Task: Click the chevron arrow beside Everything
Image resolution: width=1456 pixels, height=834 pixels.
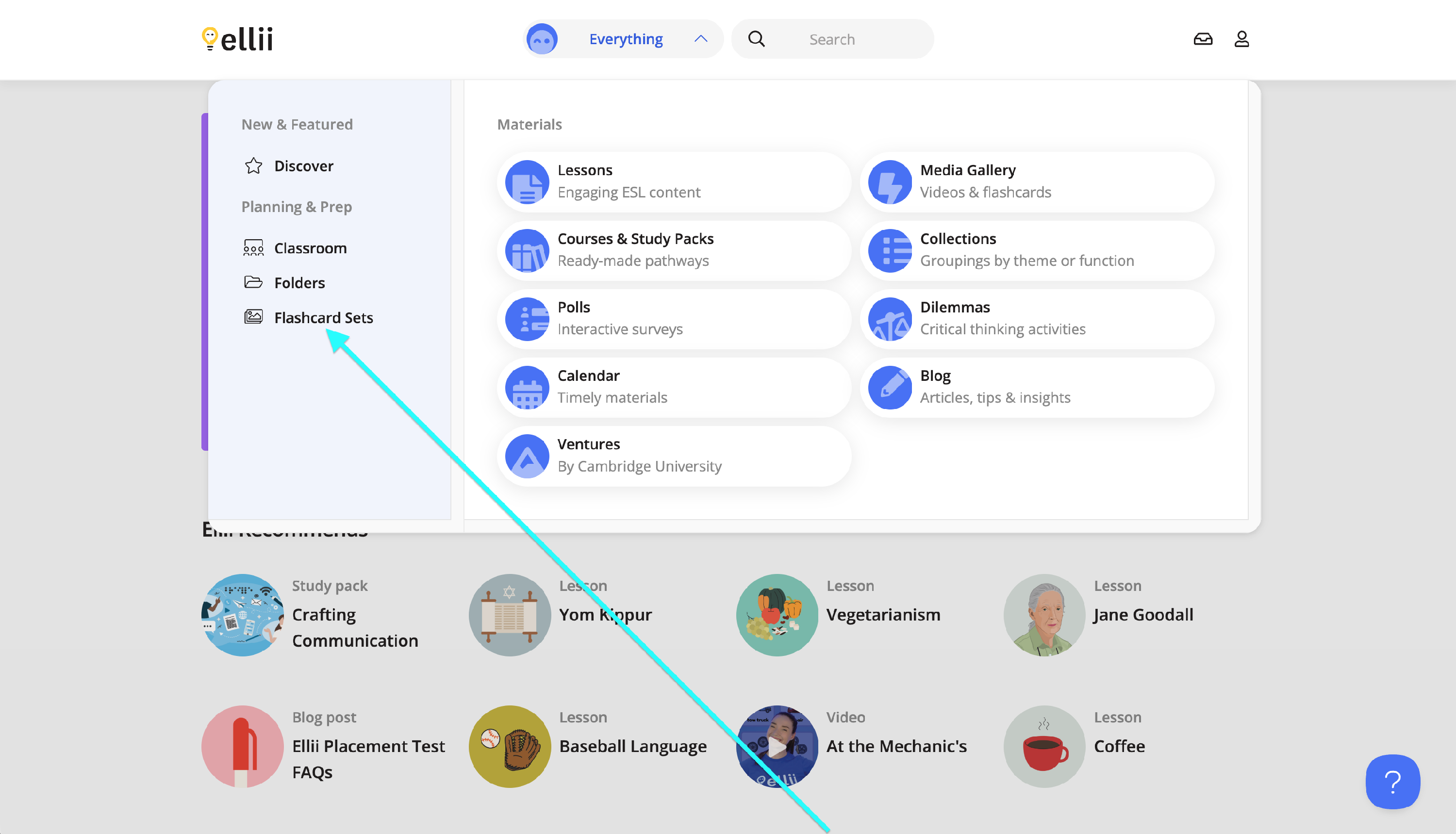Action: [x=700, y=39]
